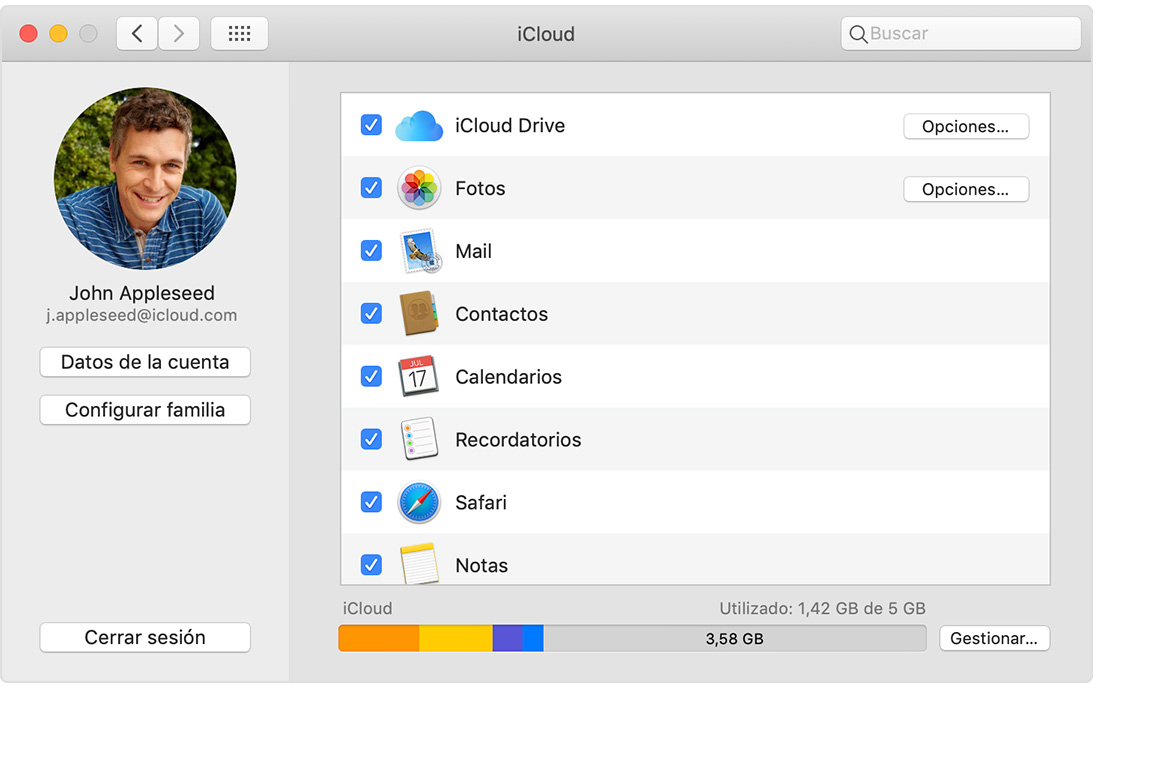Click the yellow segment of storage bar
The width and height of the screenshot is (1166, 768).
(456, 638)
